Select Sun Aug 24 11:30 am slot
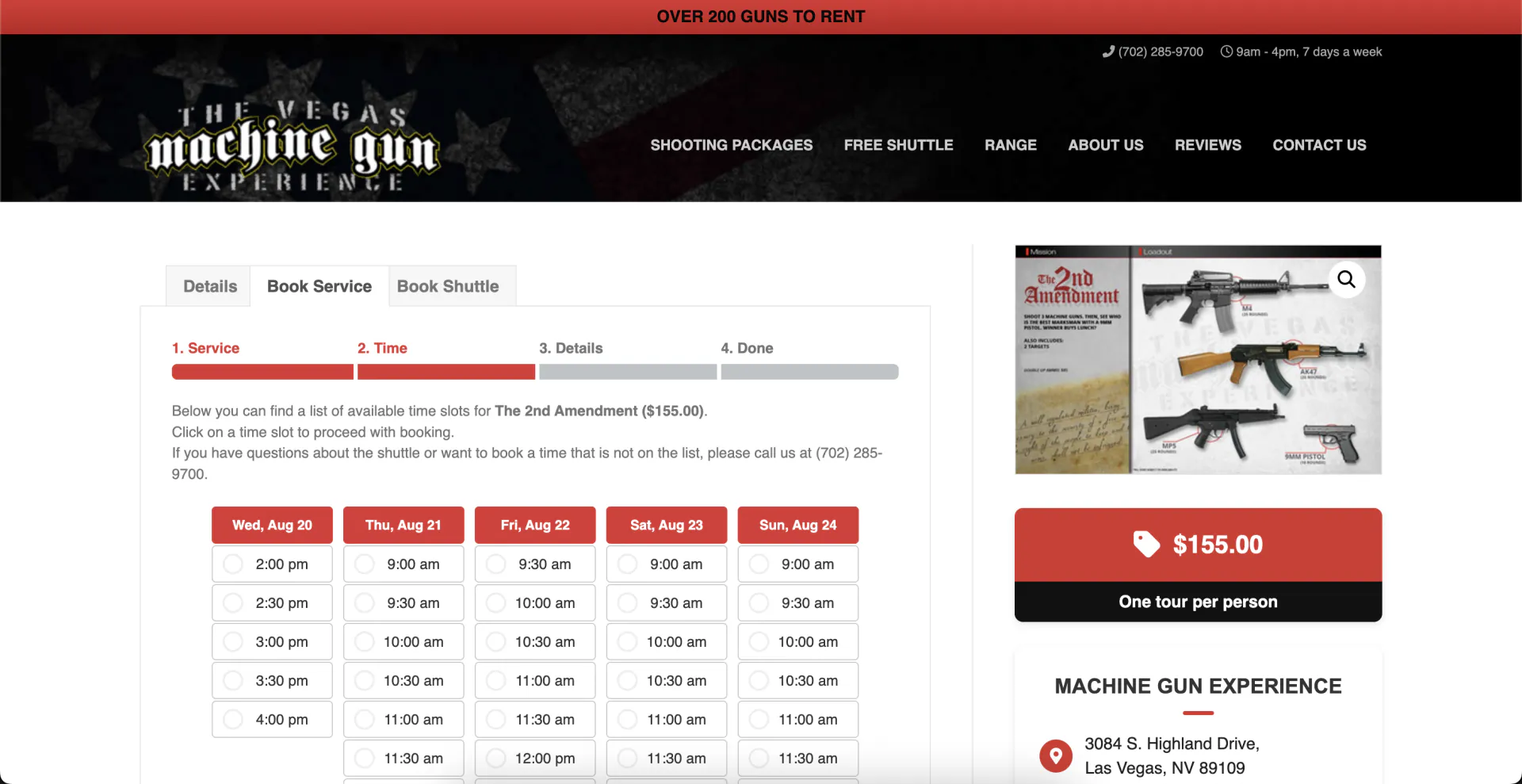This screenshot has width=1522, height=784. click(798, 759)
